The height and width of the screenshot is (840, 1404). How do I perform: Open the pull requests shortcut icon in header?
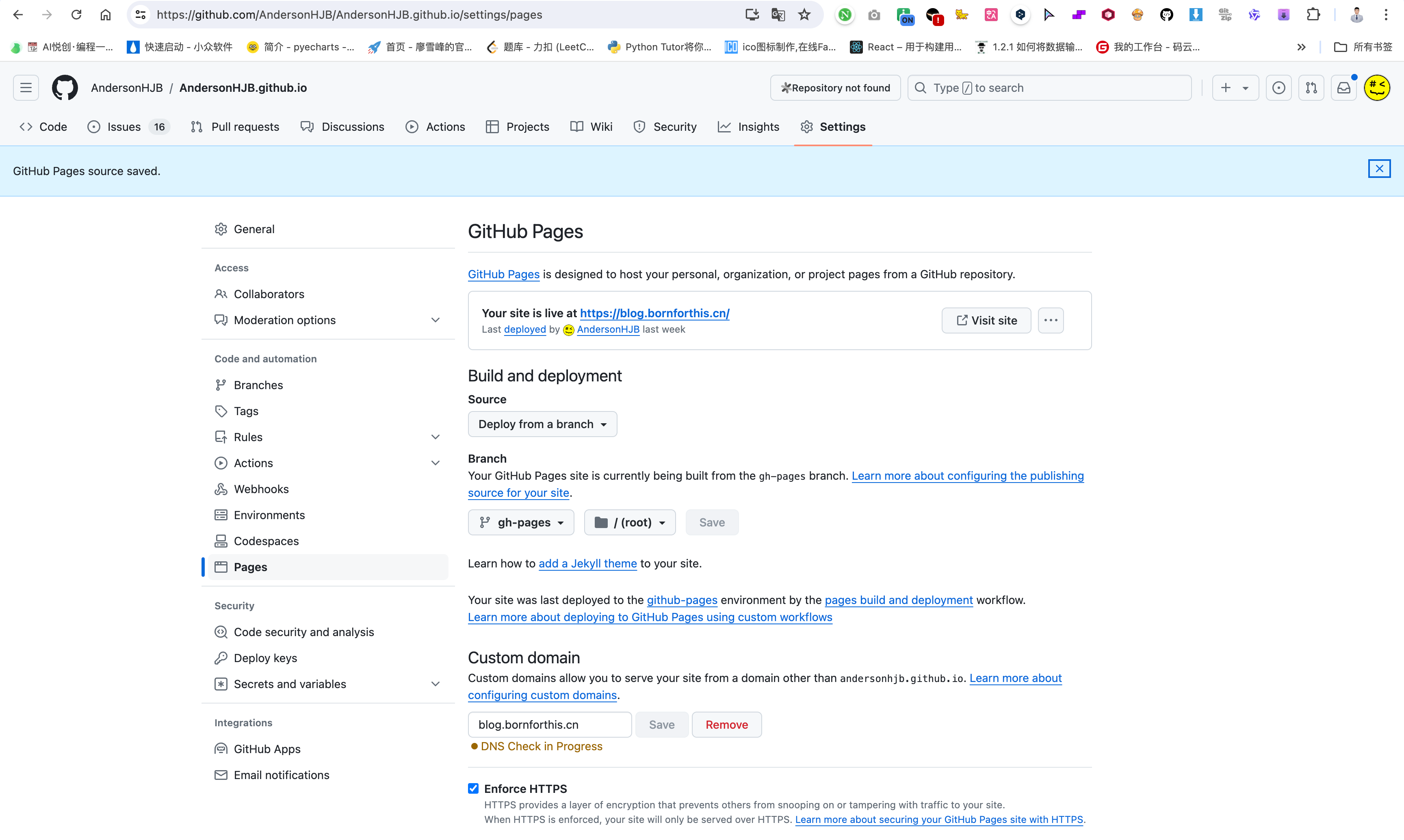(1311, 88)
